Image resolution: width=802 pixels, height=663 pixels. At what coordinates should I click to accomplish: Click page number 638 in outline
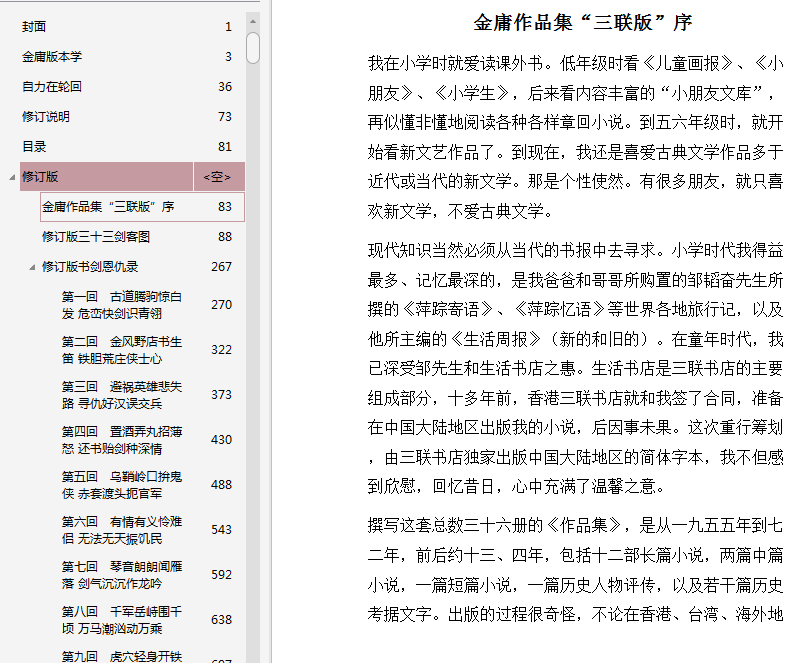(221, 620)
